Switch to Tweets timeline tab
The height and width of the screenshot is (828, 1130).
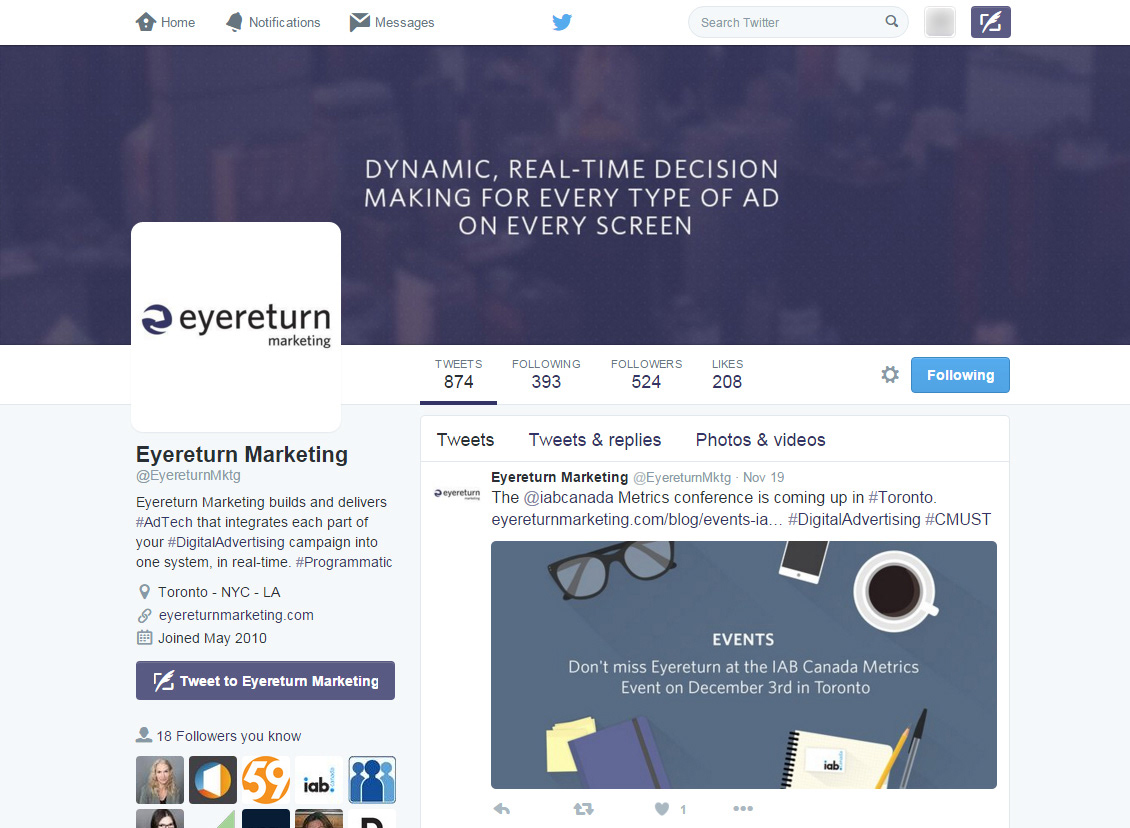pos(466,440)
